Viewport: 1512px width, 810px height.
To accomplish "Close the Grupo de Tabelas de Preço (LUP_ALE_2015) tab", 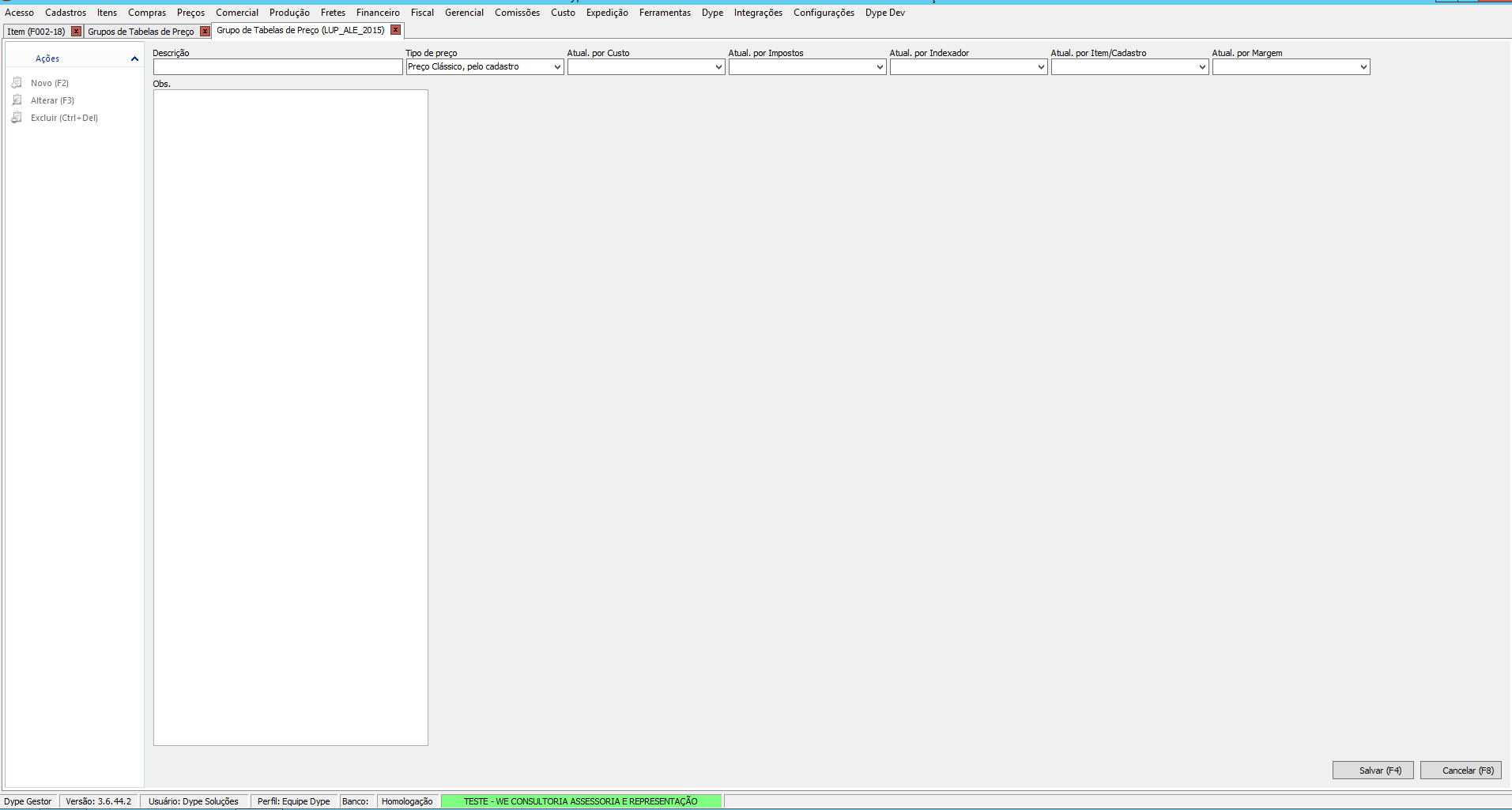I will tap(396, 30).
